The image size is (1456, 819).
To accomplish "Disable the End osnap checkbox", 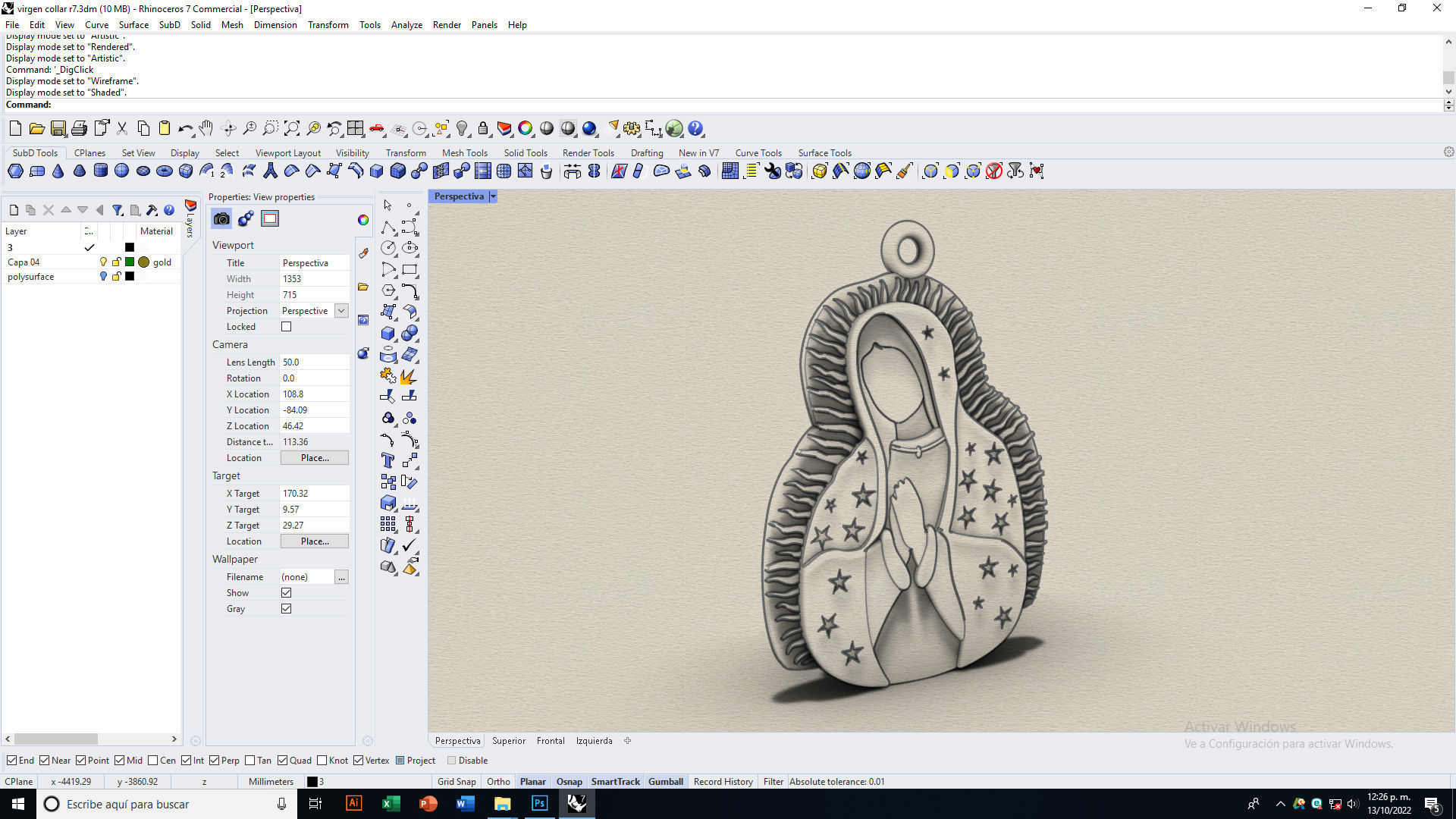I will click(11, 761).
